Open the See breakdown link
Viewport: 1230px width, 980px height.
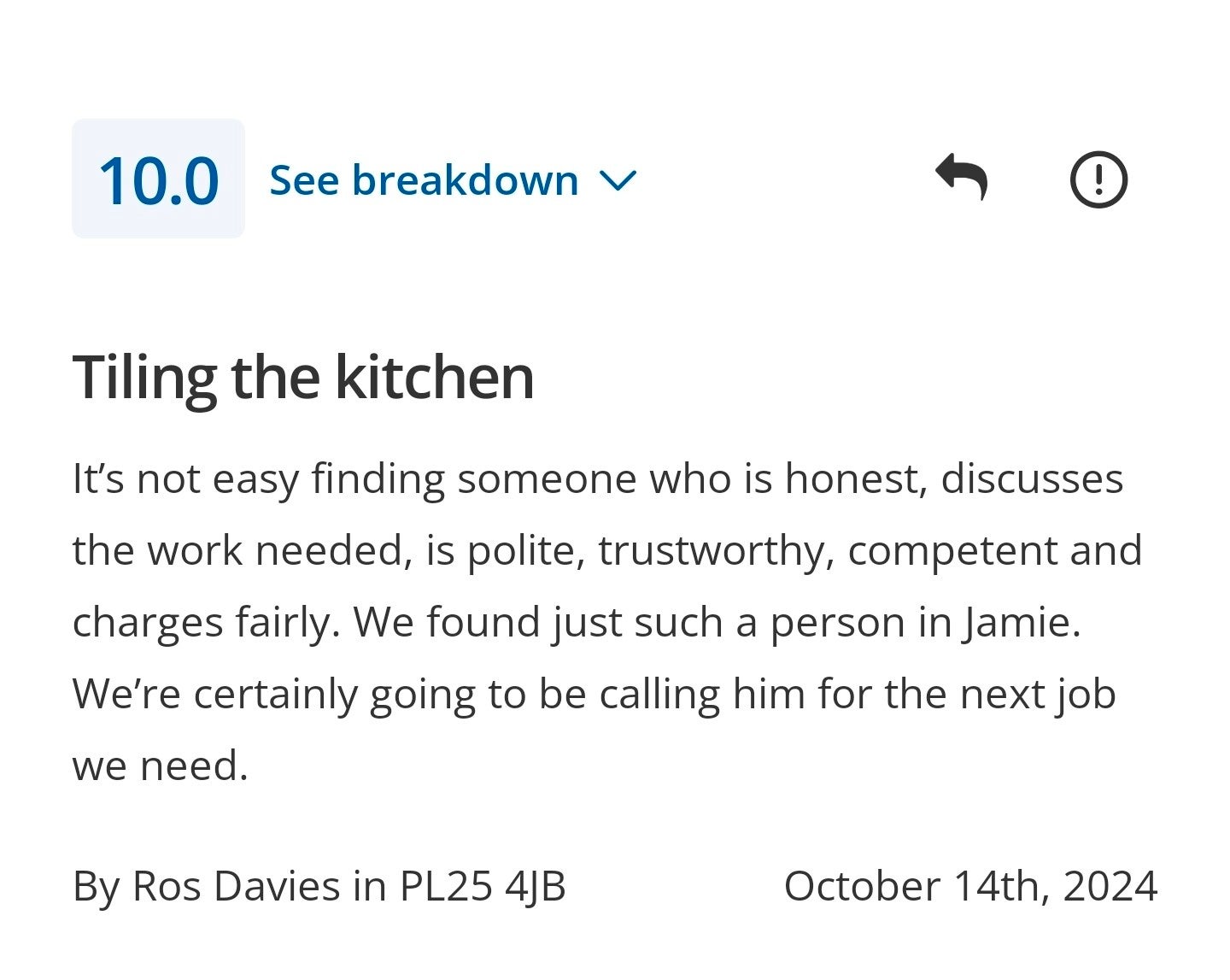pyautogui.click(x=424, y=180)
